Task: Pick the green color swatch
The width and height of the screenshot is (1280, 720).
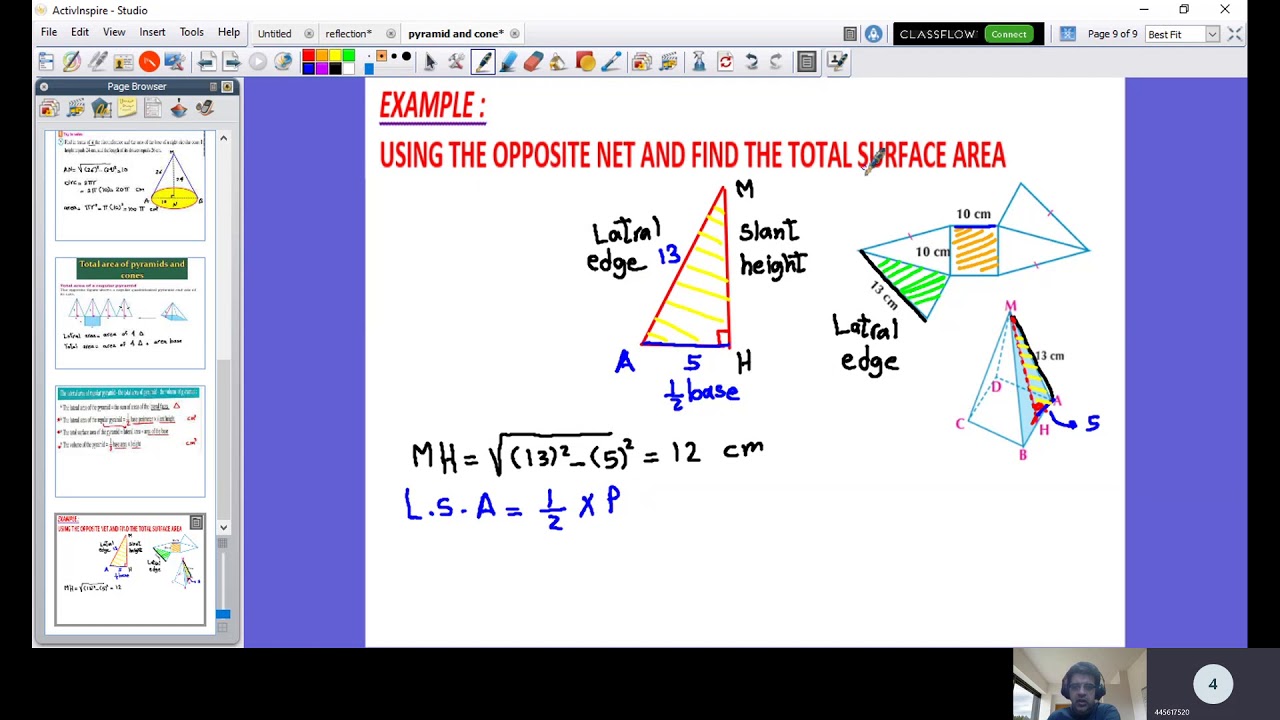Action: click(348, 56)
